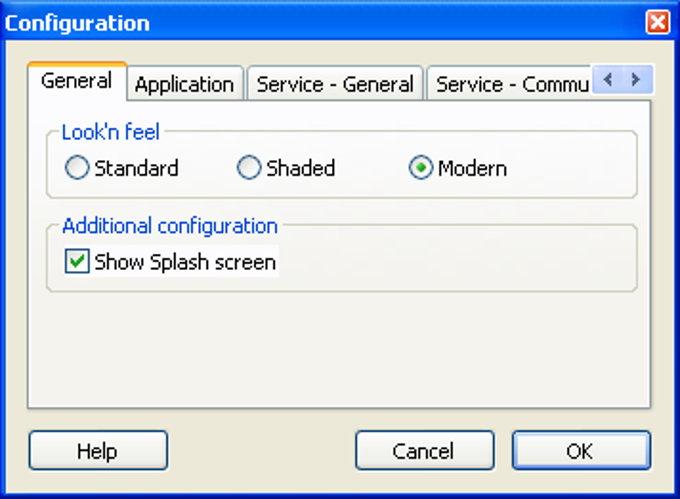Image resolution: width=680 pixels, height=499 pixels.
Task: Confirm settings with the OK button
Action: [581, 450]
